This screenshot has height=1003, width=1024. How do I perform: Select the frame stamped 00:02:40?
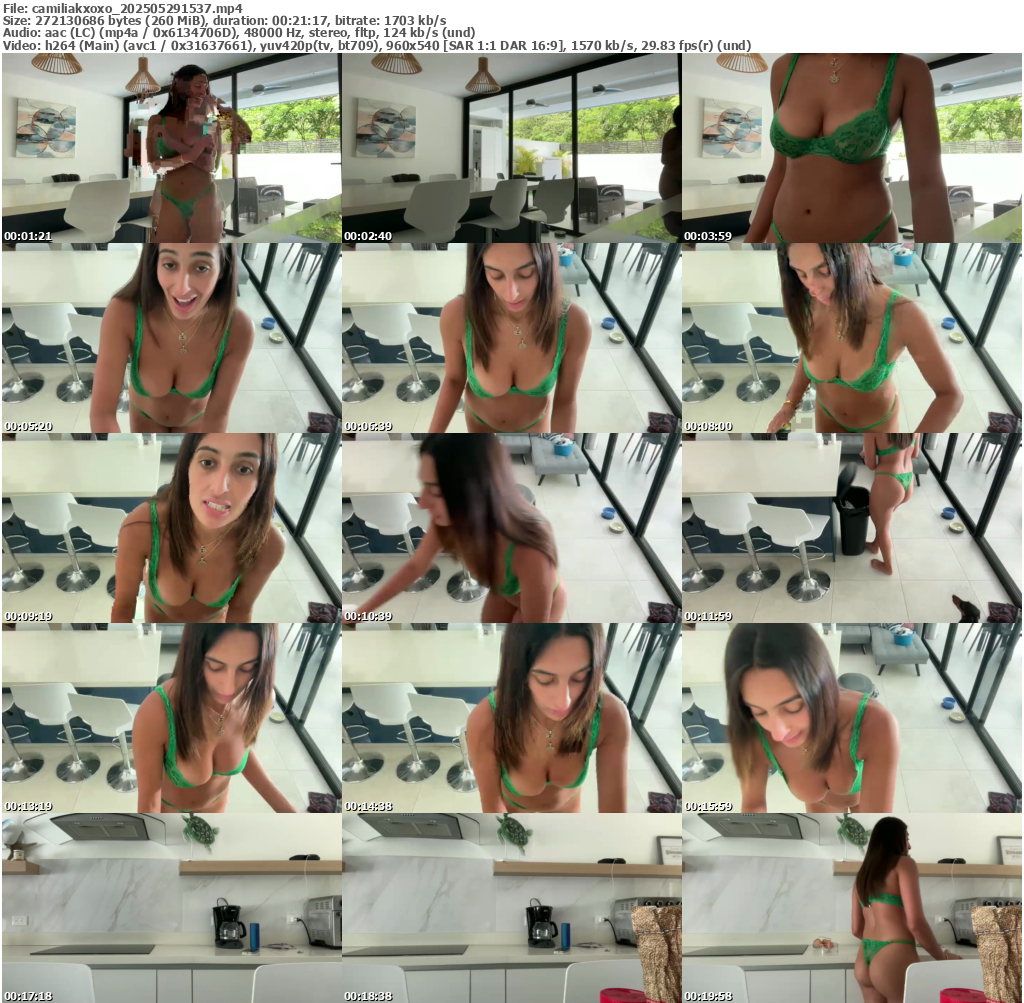[511, 147]
